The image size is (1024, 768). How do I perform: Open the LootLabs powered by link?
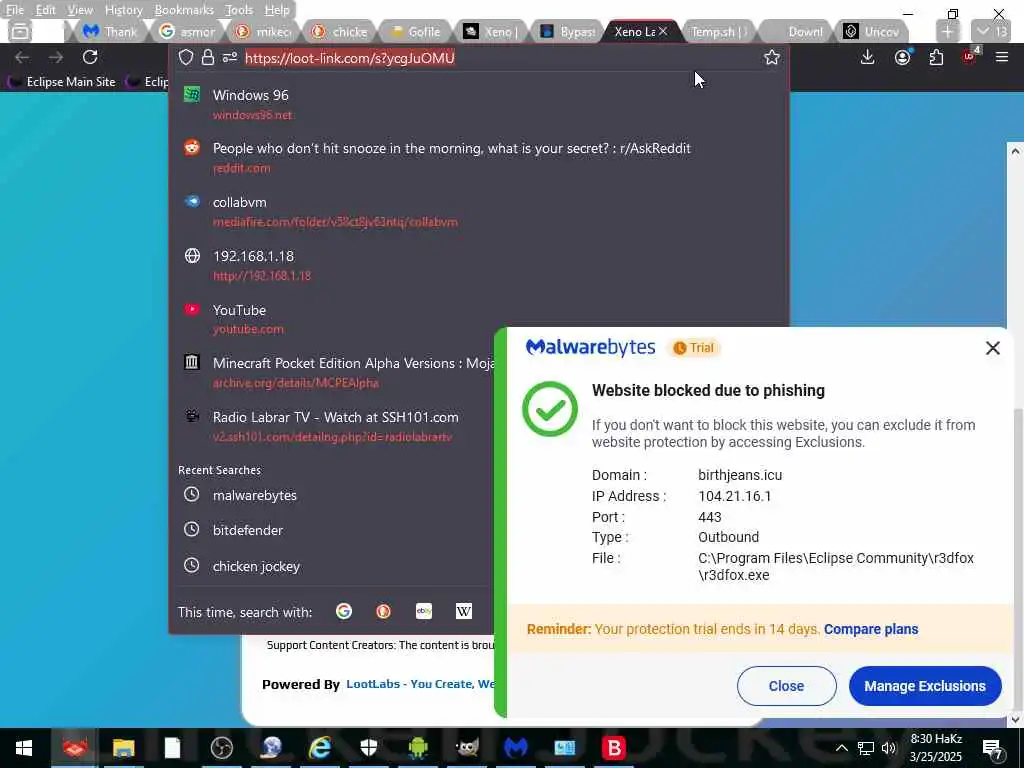coord(420,684)
